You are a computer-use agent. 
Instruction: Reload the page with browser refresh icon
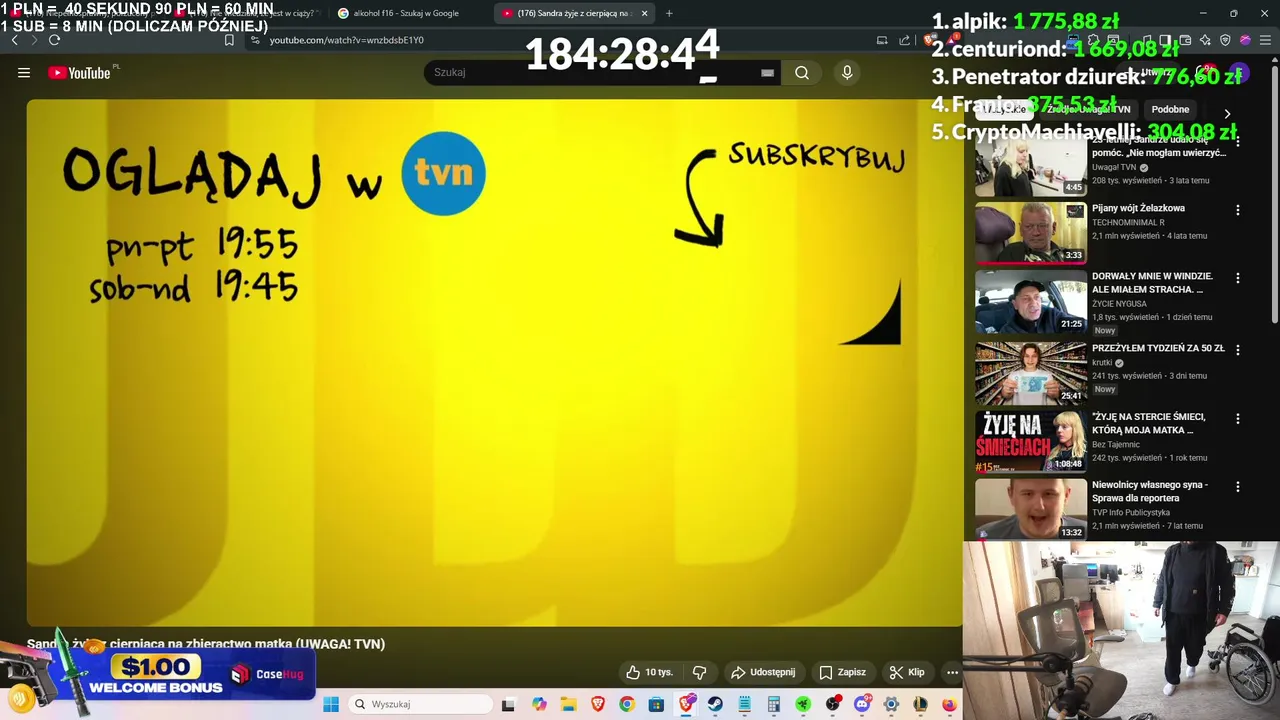pos(54,40)
